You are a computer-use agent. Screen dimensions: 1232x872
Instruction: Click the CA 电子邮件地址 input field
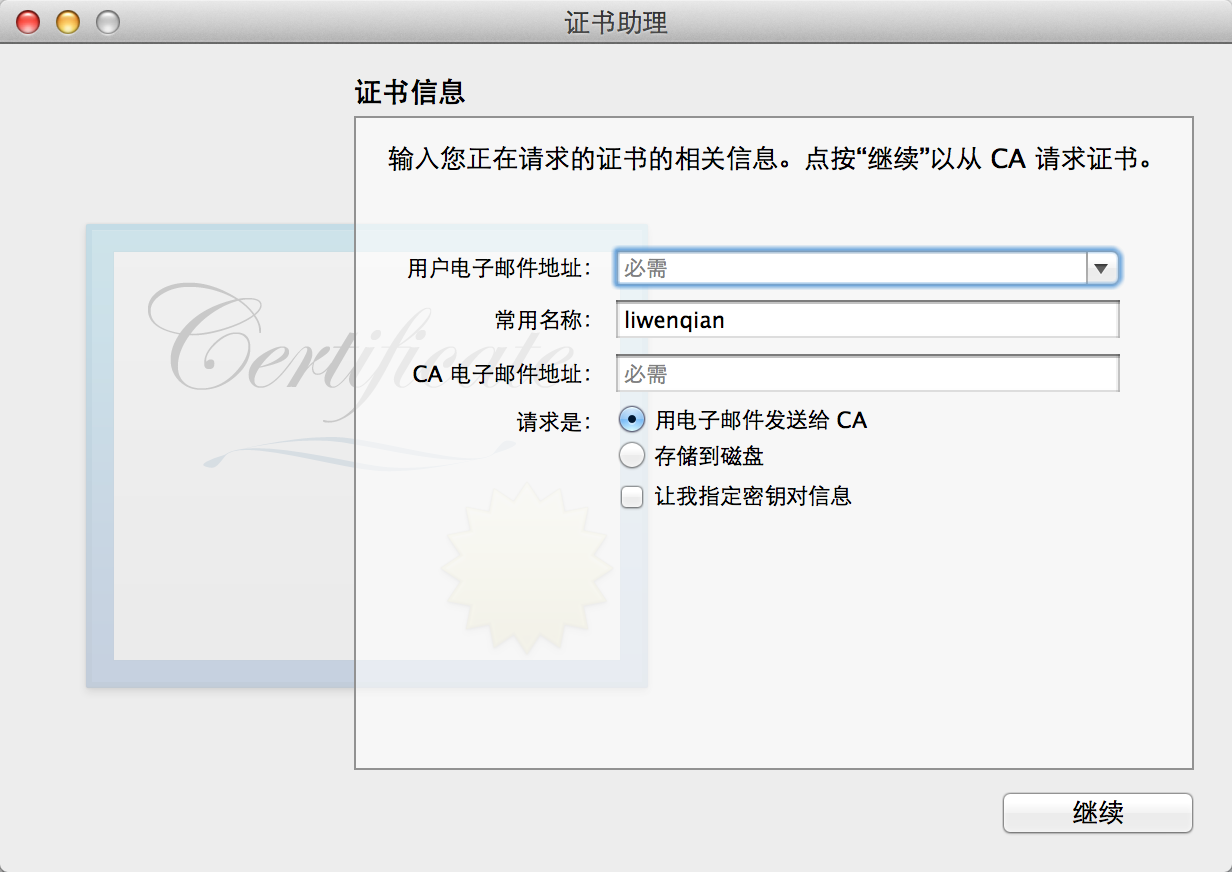click(x=868, y=374)
